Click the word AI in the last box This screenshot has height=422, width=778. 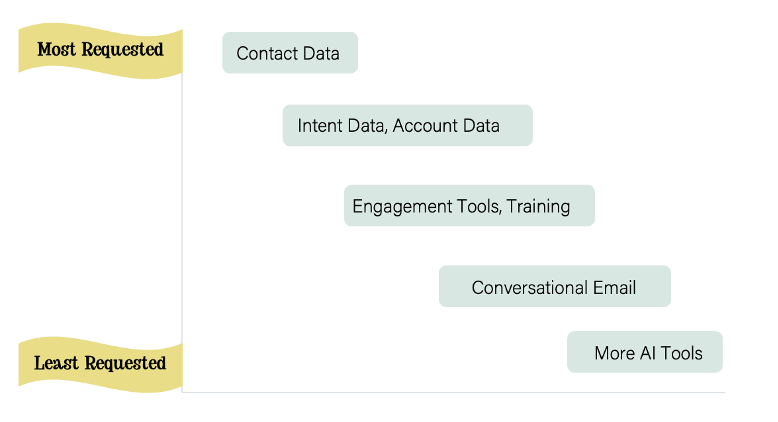pos(648,354)
